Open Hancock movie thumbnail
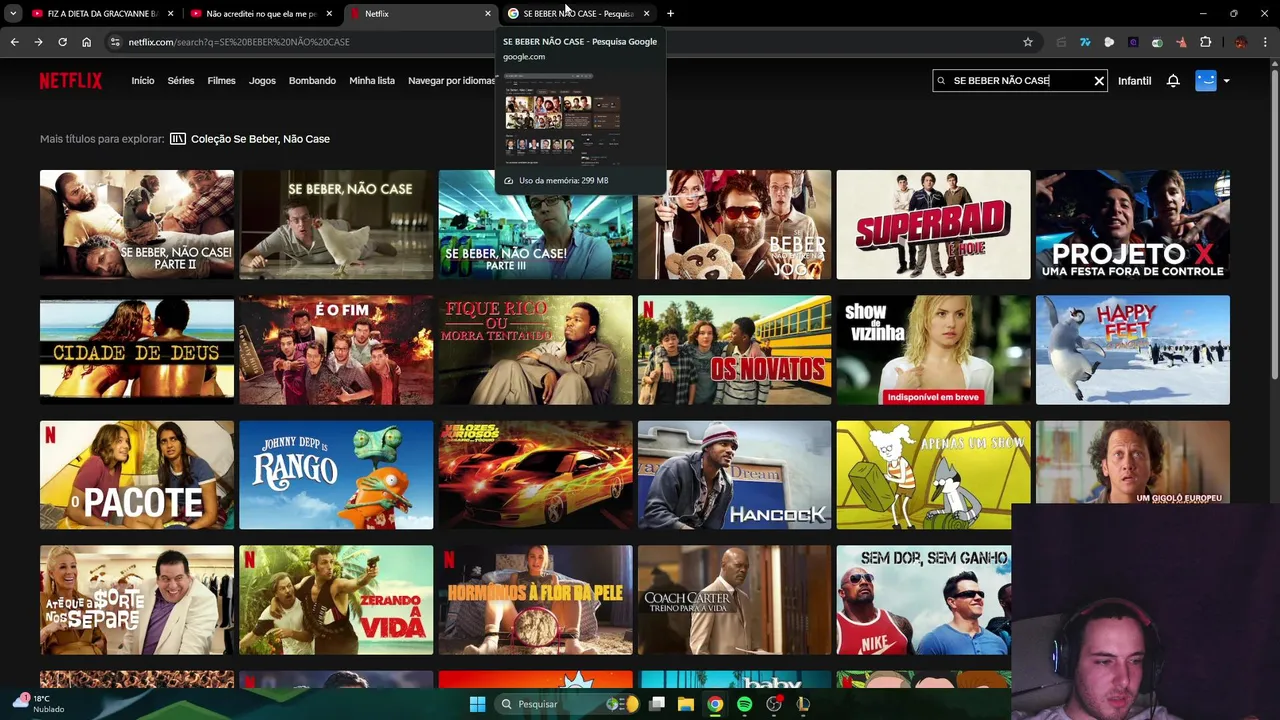The width and height of the screenshot is (1280, 720). tap(734, 475)
